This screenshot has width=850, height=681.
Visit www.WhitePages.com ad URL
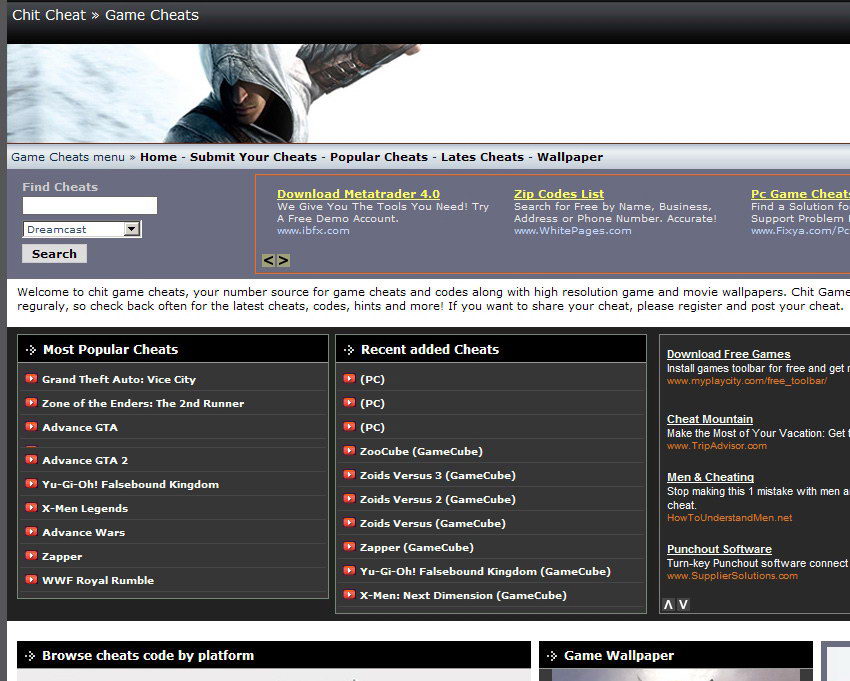click(572, 230)
